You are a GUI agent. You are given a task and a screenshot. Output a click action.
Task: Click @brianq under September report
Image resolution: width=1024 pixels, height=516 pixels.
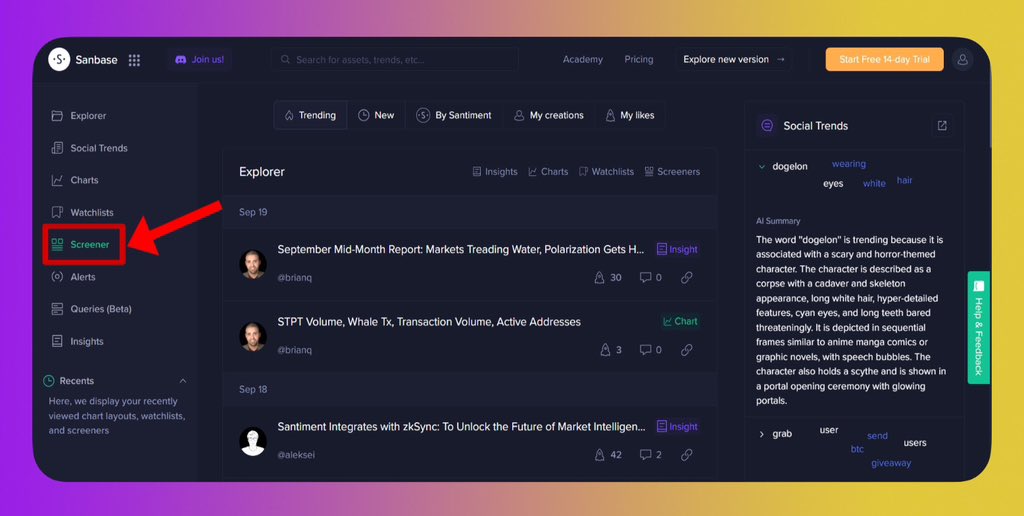pos(295,278)
